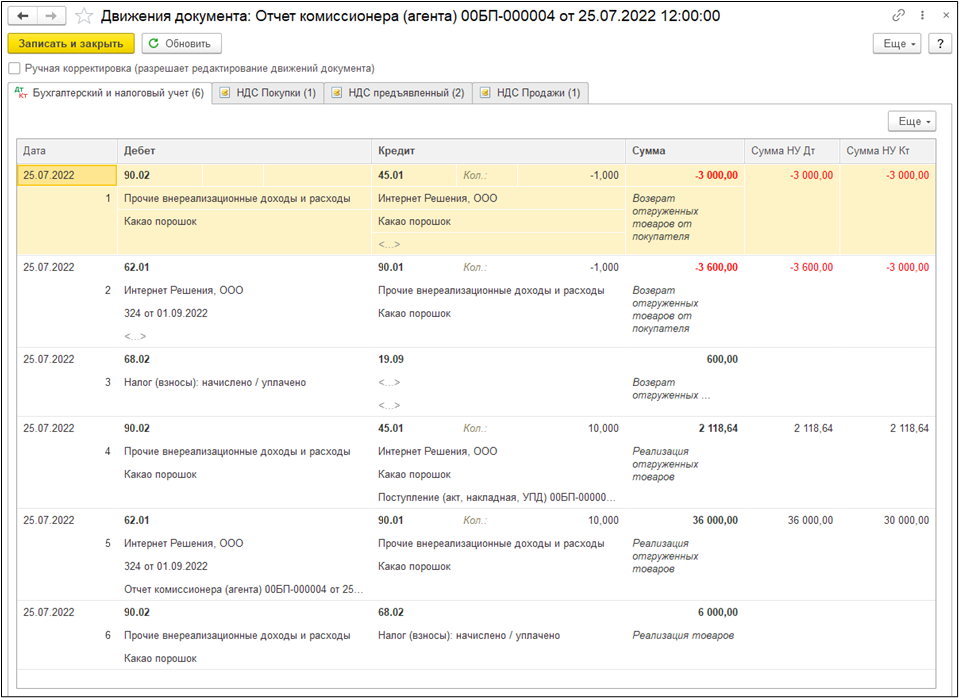Select the Бухгалтерский и налоговый учет tab

click(109, 93)
